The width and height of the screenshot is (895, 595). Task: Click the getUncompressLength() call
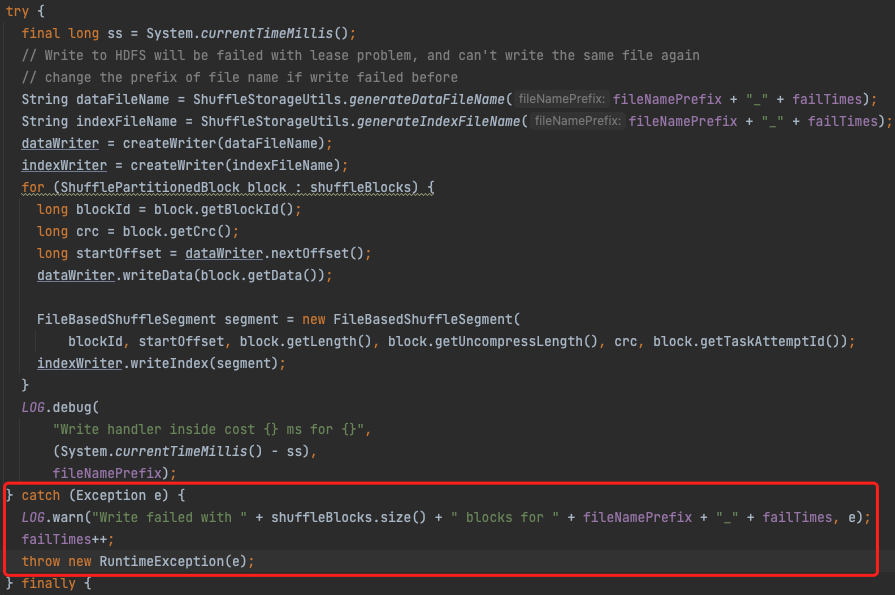click(x=516, y=342)
